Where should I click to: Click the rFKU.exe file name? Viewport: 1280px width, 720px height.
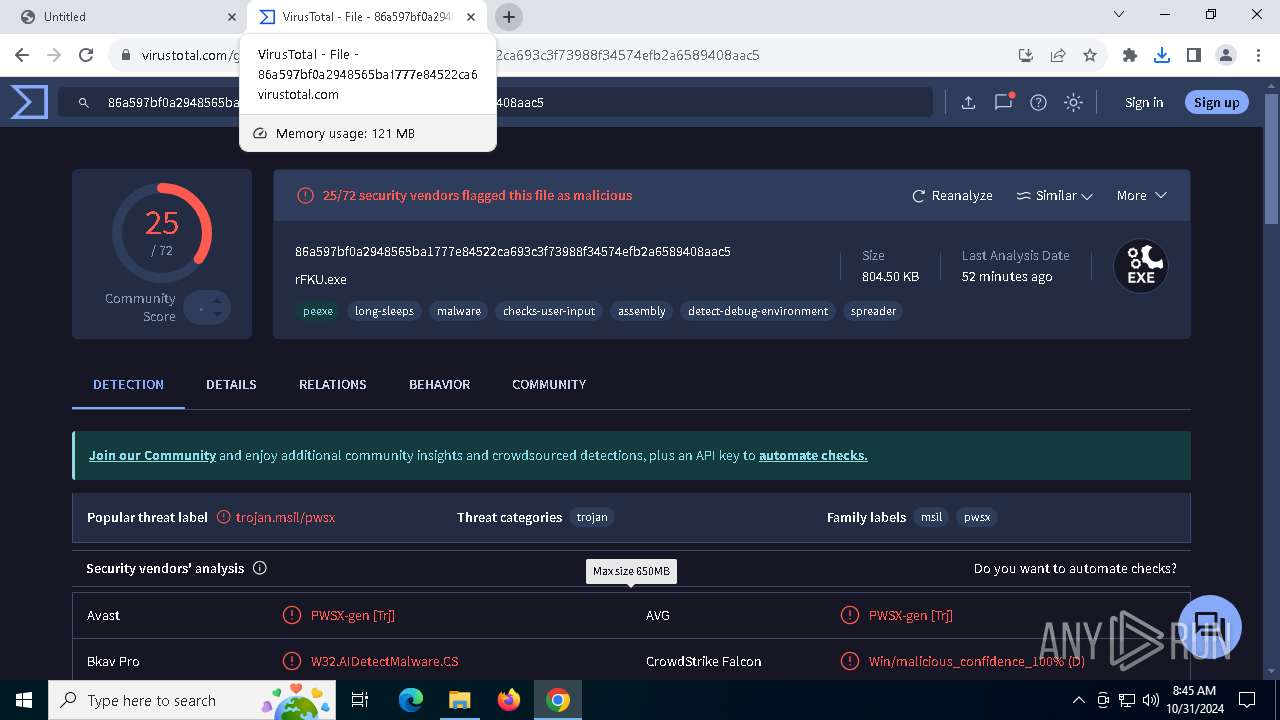321,279
